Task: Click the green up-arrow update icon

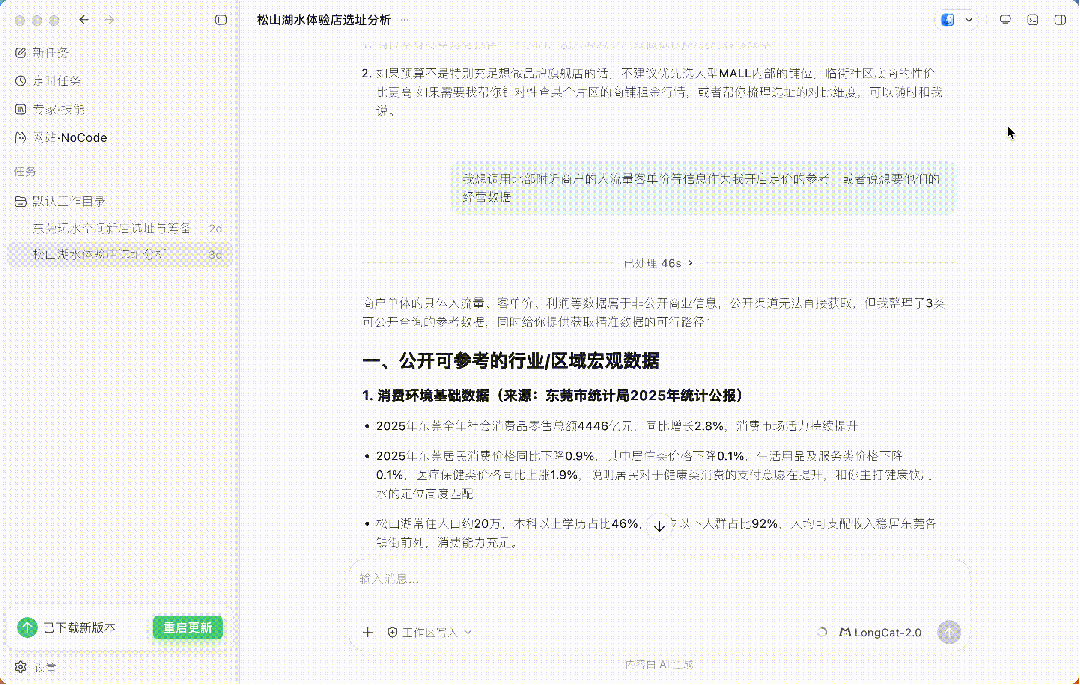Action: point(27,627)
